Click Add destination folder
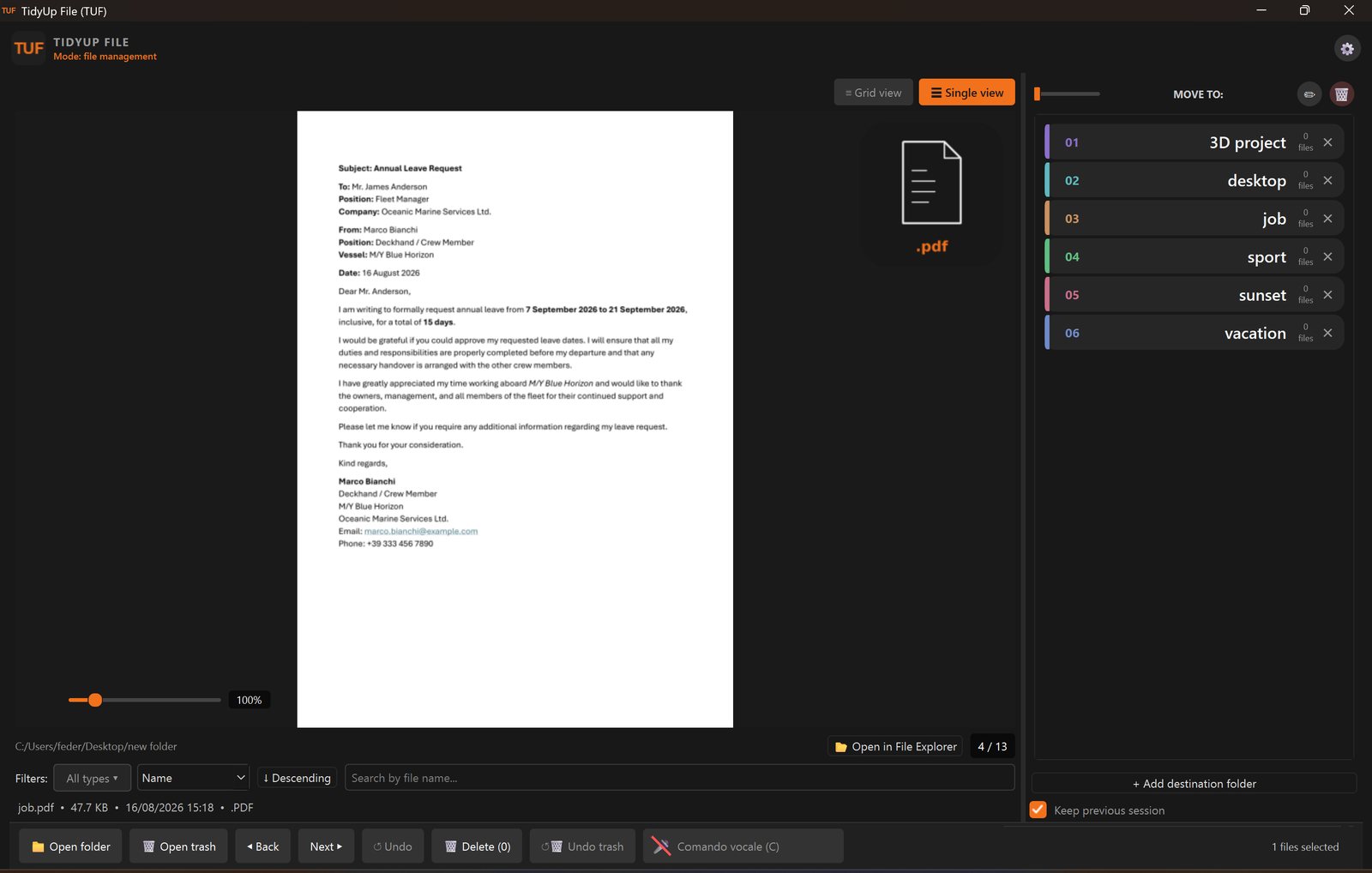 point(1194,784)
